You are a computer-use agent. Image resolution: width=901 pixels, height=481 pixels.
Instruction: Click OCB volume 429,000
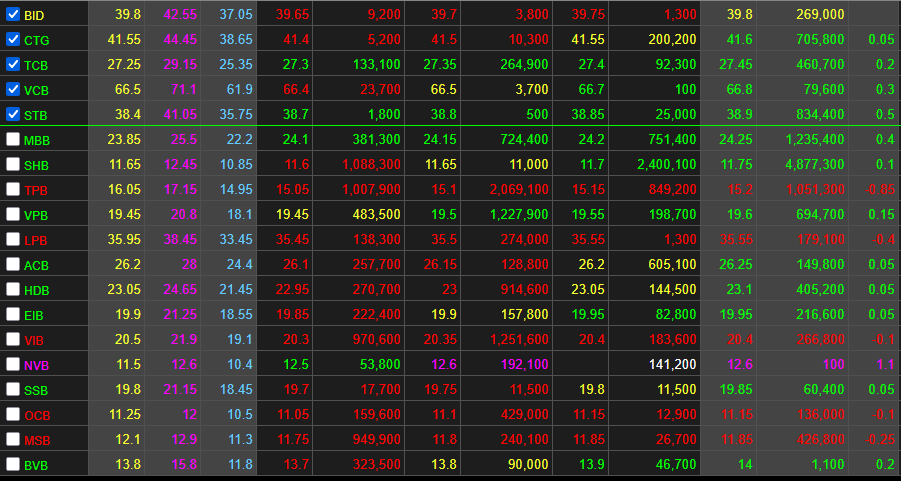pyautogui.click(x=524, y=414)
